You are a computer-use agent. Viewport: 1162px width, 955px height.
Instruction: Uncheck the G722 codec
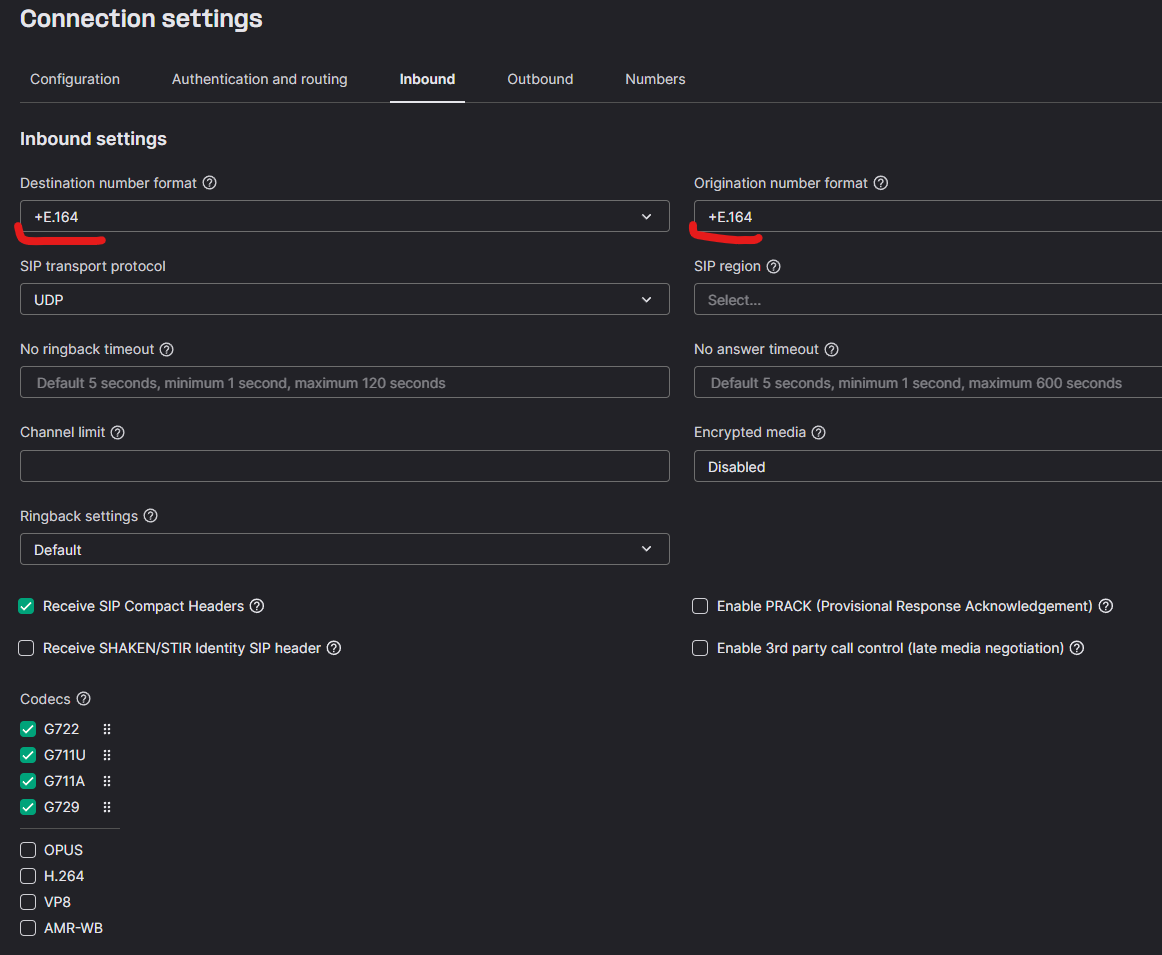[28, 729]
